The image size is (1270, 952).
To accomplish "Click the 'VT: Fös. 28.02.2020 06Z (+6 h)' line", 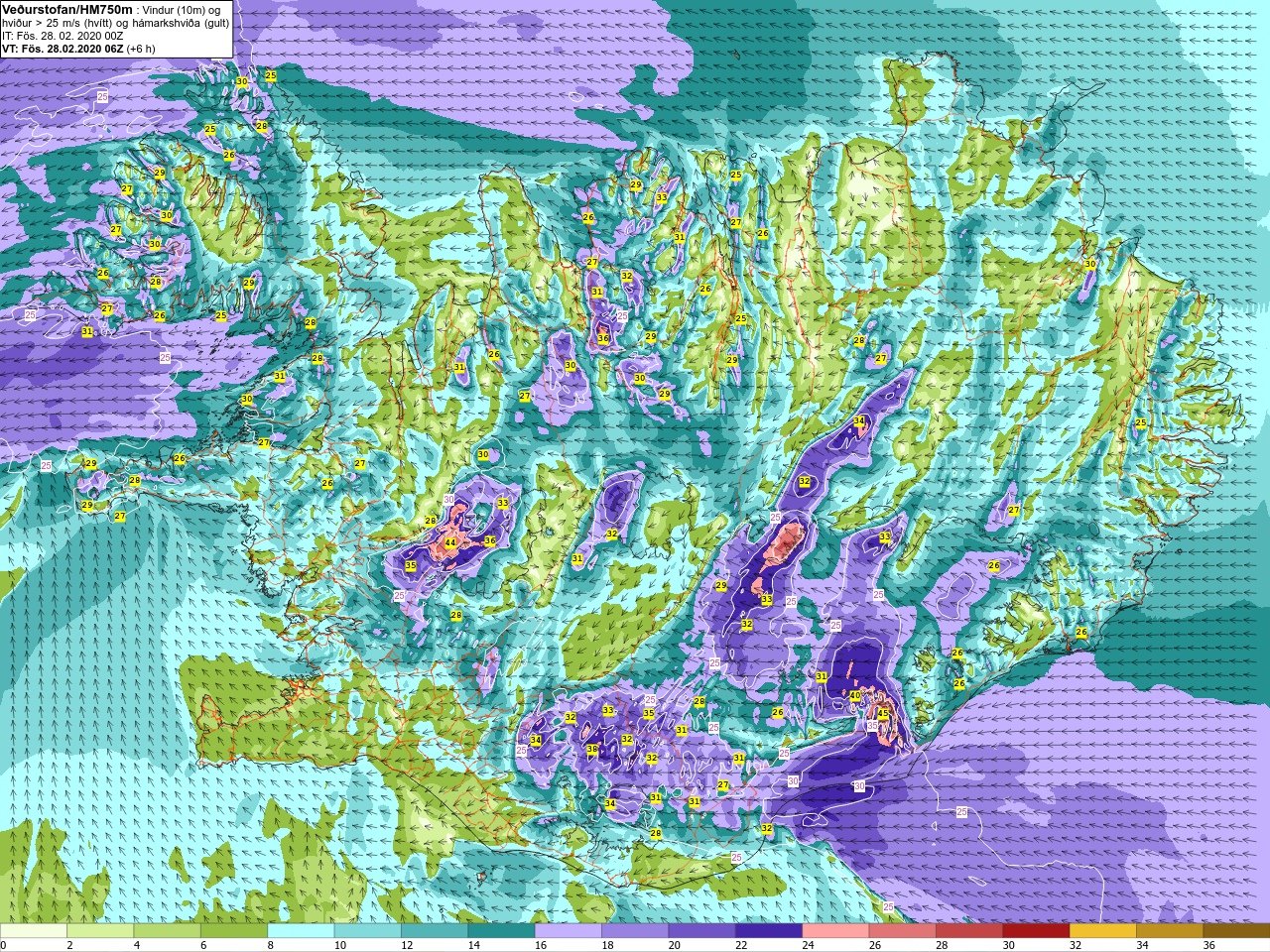I will point(78,49).
